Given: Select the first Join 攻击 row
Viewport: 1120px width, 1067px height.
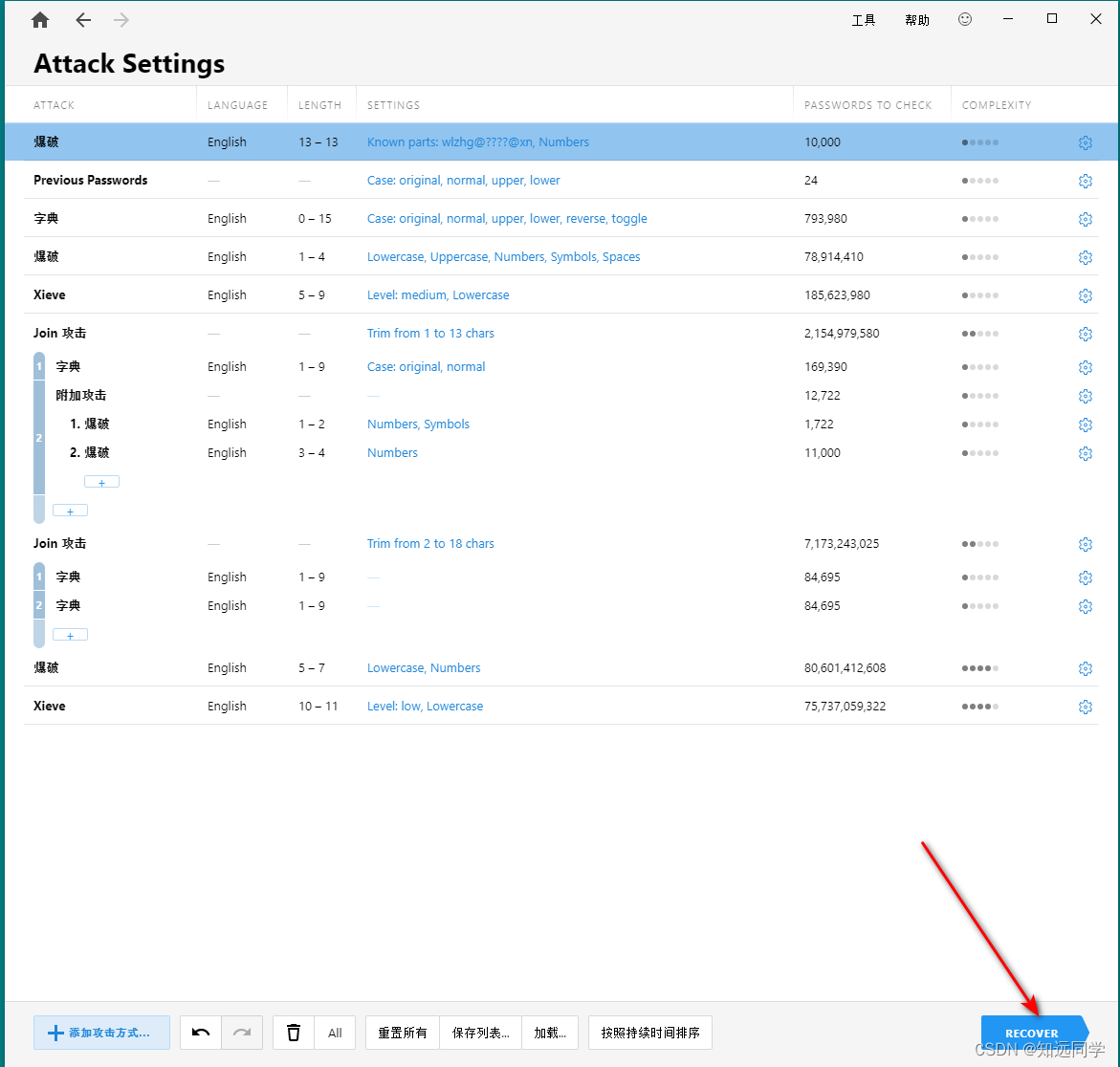Looking at the screenshot, I should click(561, 333).
